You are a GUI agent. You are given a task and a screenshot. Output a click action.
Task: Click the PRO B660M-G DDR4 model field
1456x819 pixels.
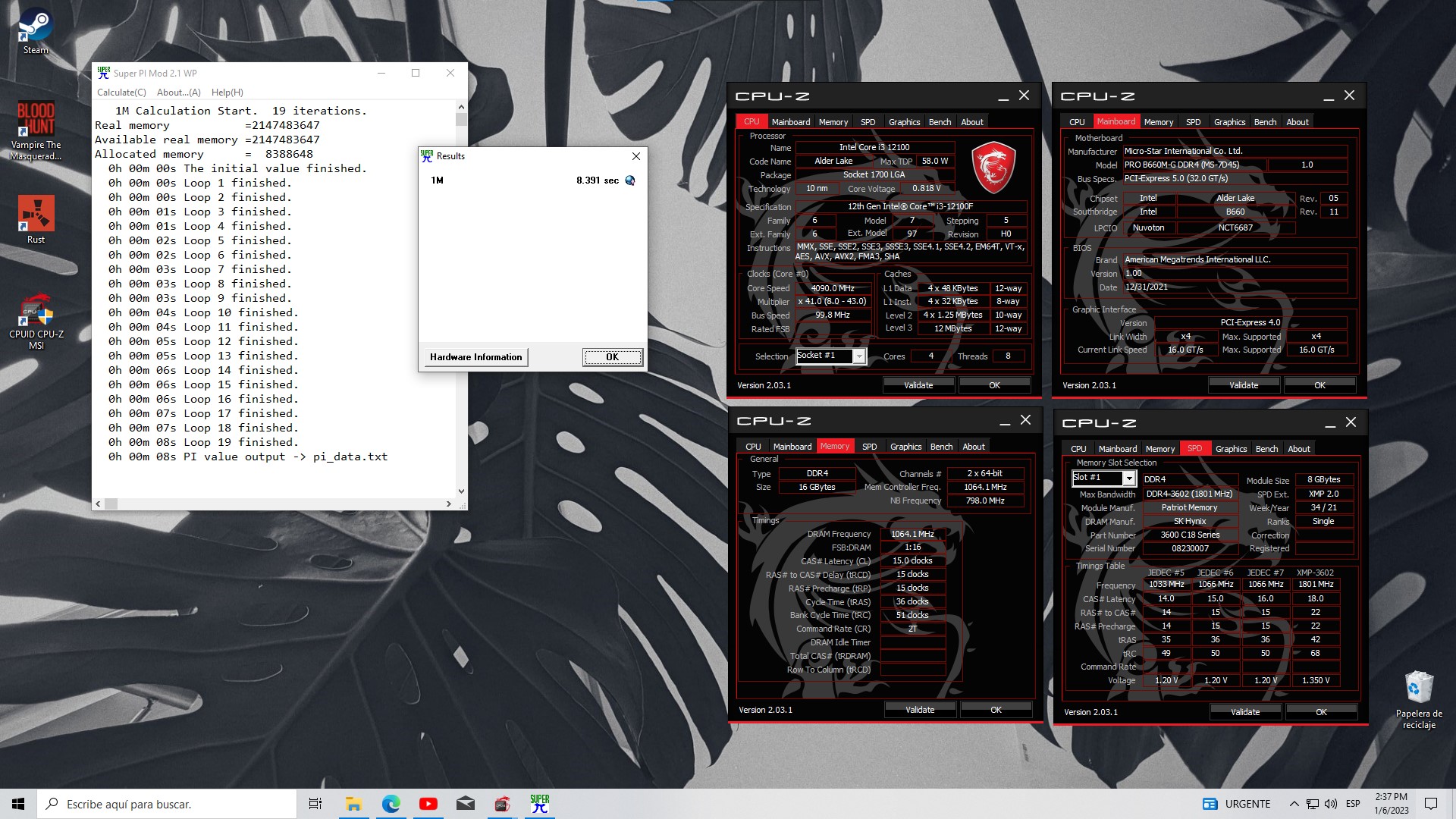(x=1194, y=165)
